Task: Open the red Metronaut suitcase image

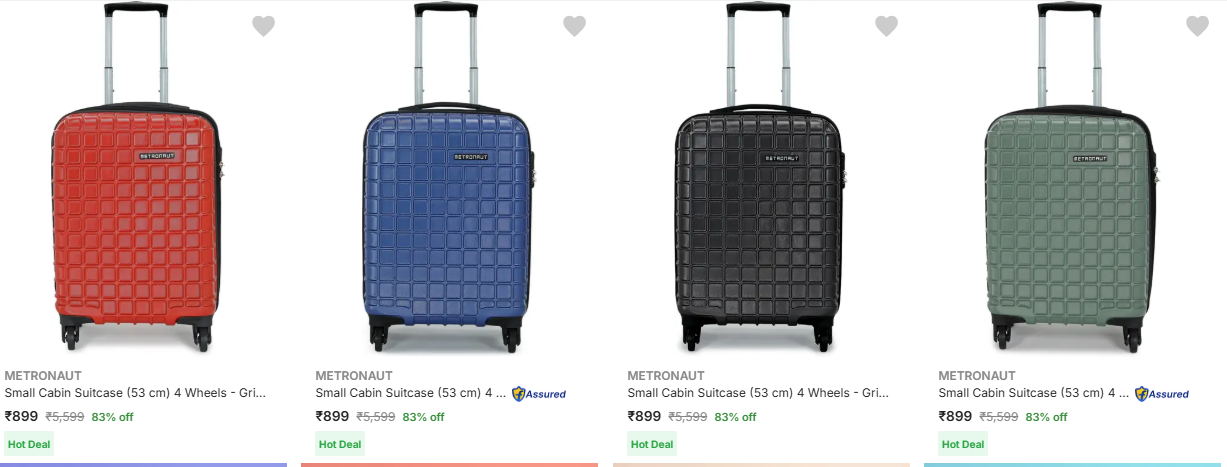Action: pyautogui.click(x=135, y=180)
